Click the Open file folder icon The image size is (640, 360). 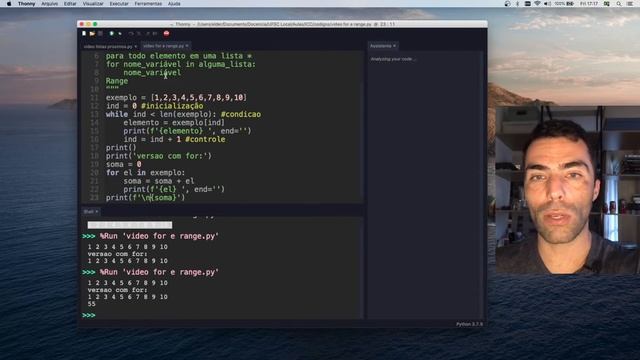pos(92,33)
